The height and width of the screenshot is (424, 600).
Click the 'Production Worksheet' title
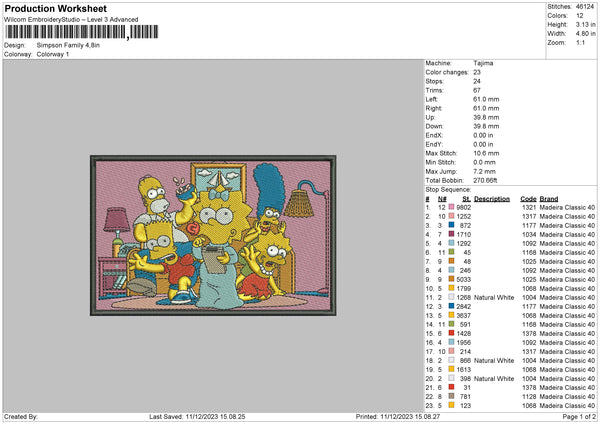[56, 8]
